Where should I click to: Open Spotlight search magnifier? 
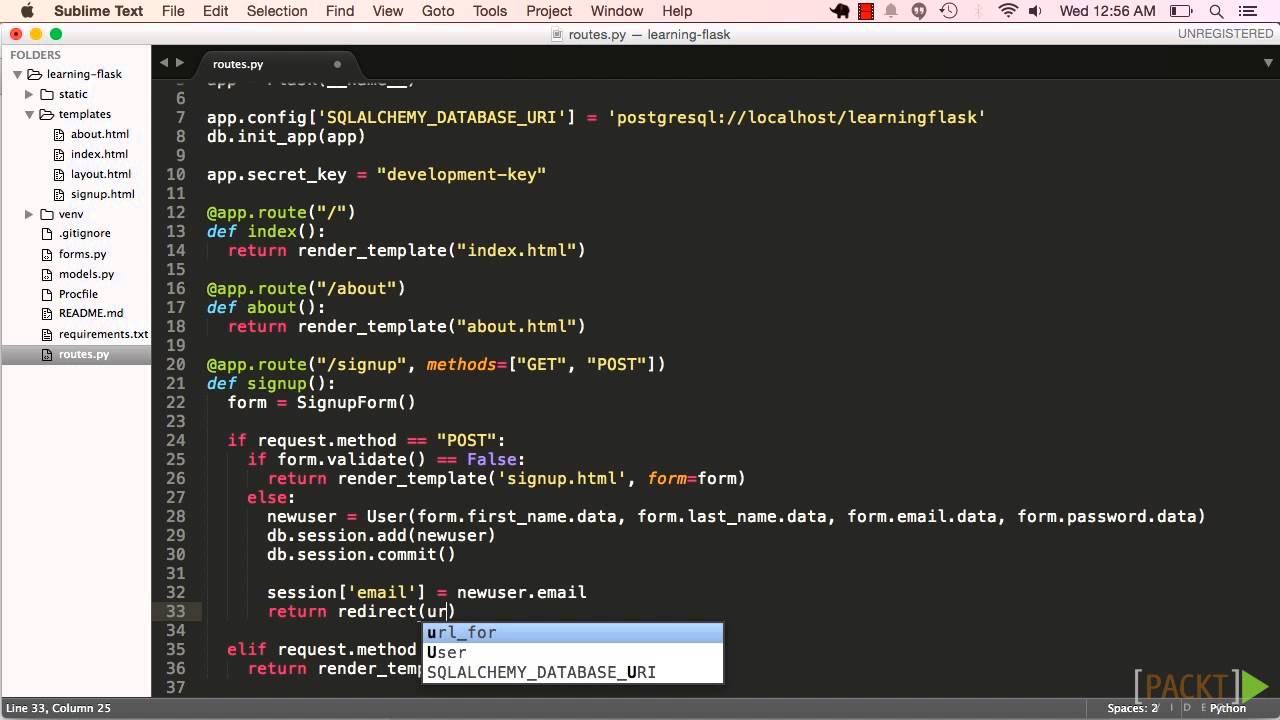click(1217, 11)
